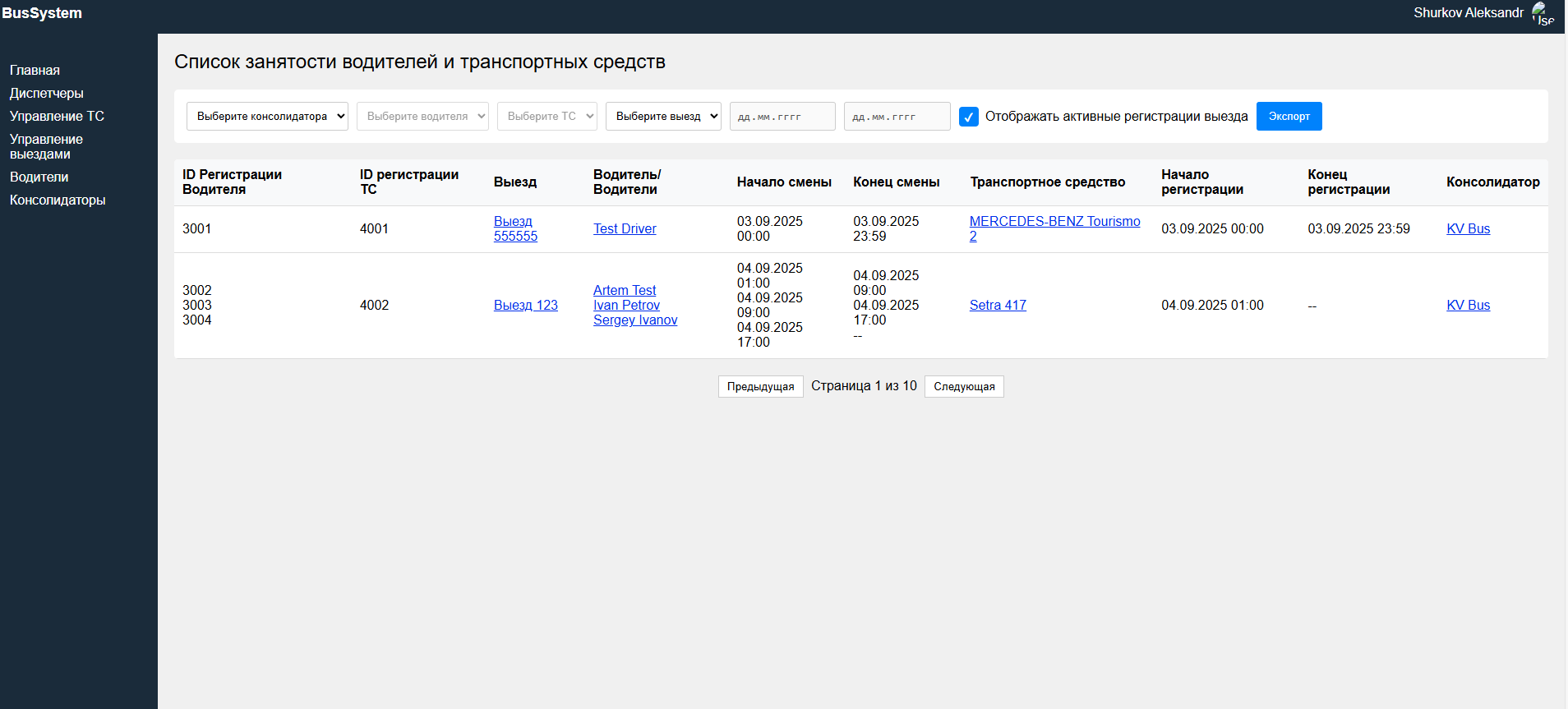Click the second date input field
The height and width of the screenshot is (709, 1568).
897,117
